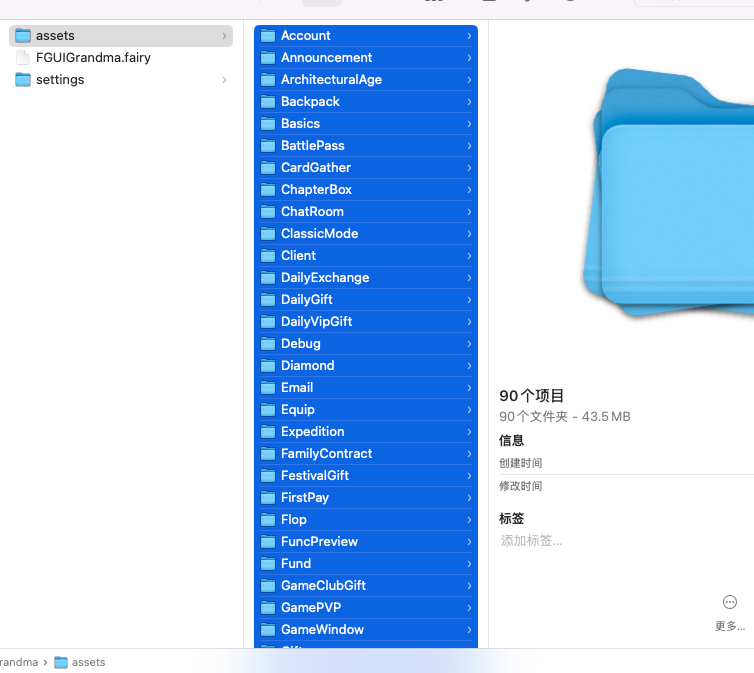The image size is (754, 673).
Task: Click the ArchitecturalAge folder icon
Action: (x=268, y=80)
